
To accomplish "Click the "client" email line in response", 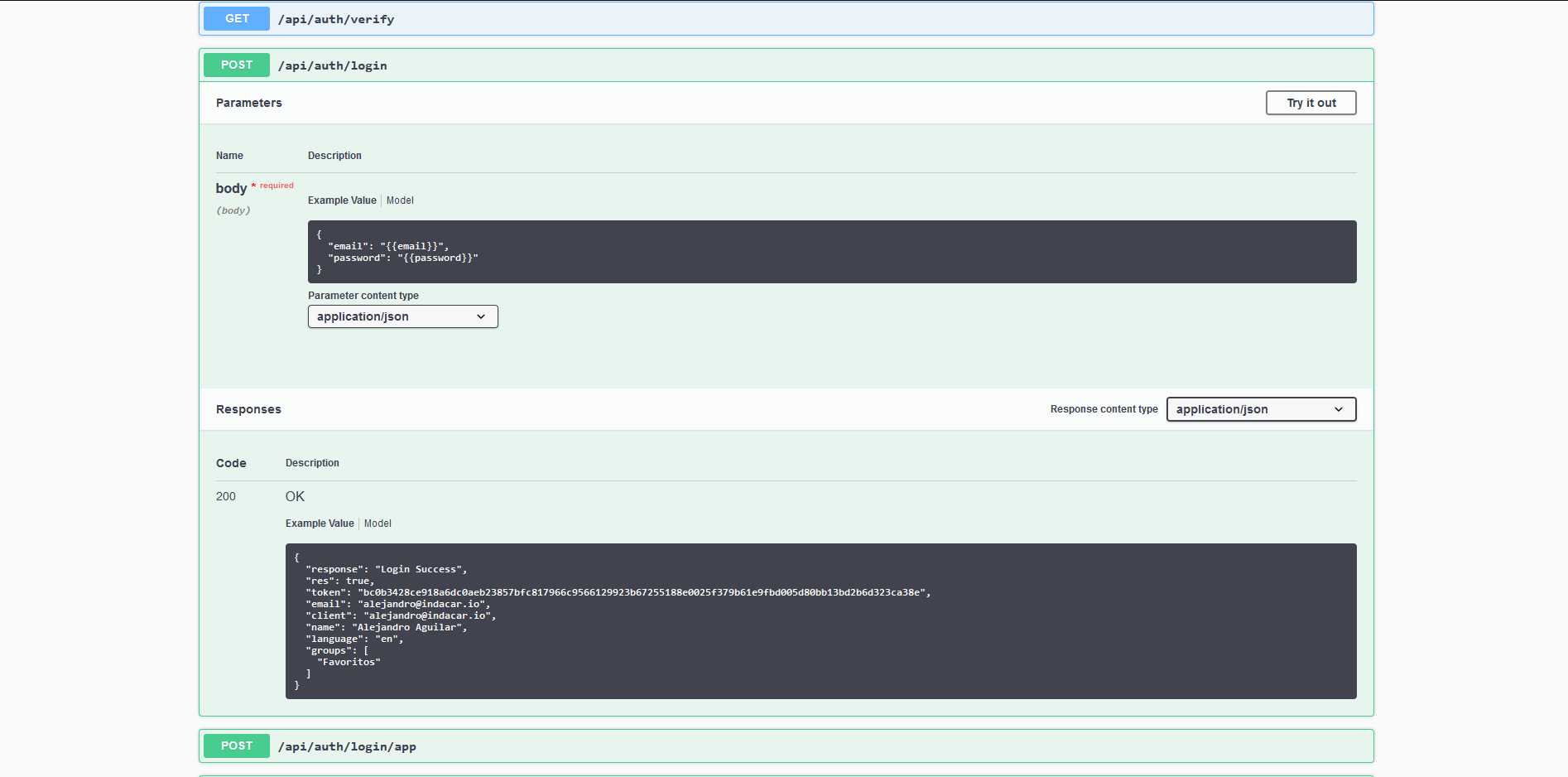I will click(x=401, y=615).
